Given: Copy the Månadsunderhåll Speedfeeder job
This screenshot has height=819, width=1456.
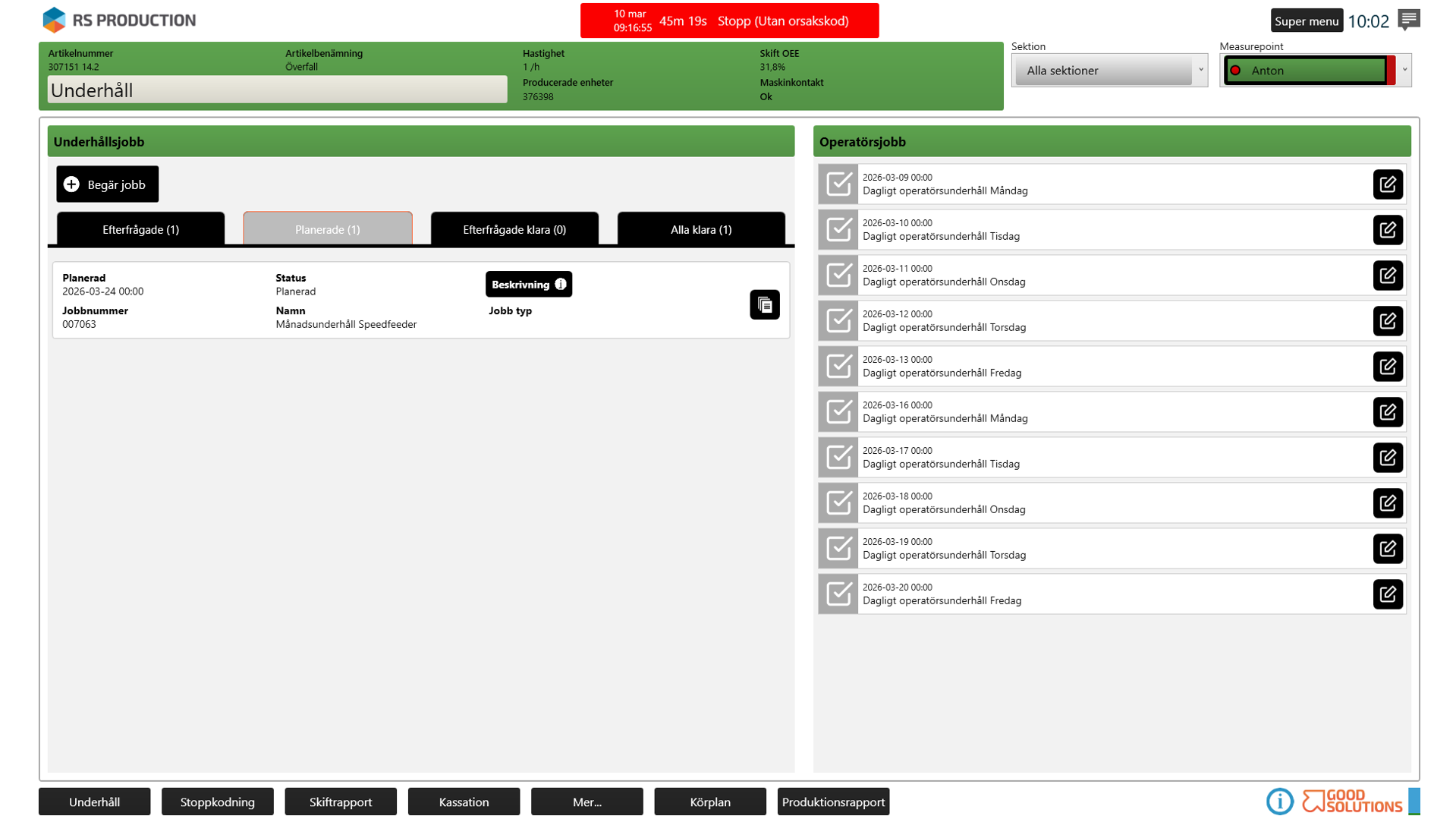Looking at the screenshot, I should click(764, 305).
